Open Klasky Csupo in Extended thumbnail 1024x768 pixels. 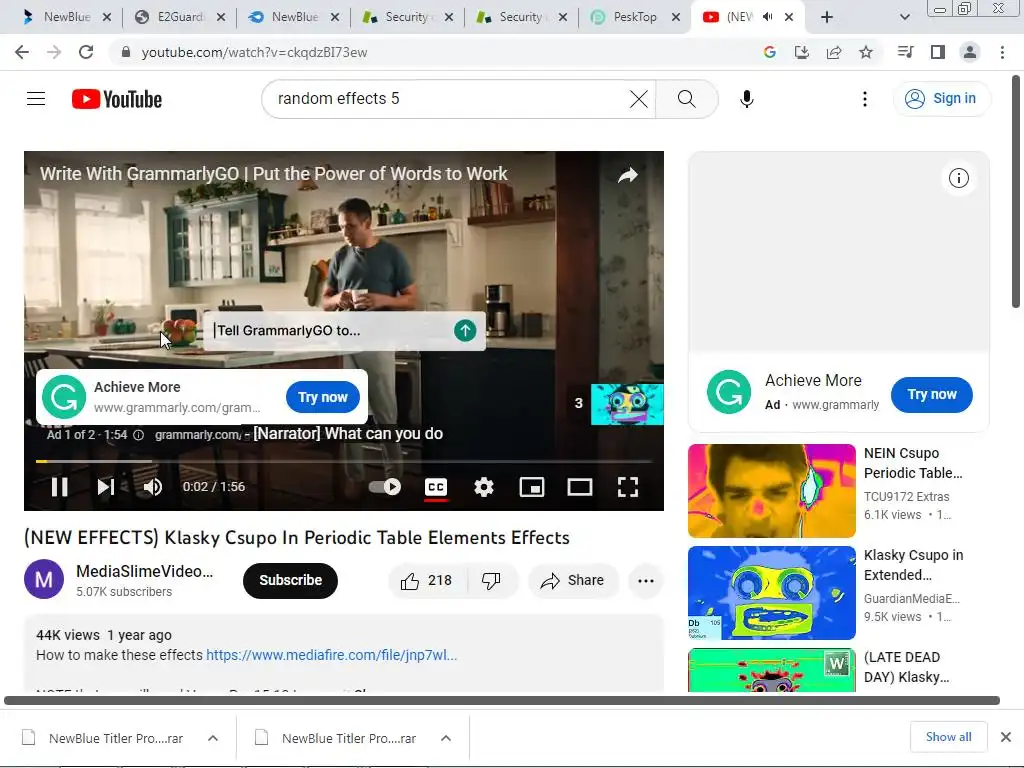[772, 592]
